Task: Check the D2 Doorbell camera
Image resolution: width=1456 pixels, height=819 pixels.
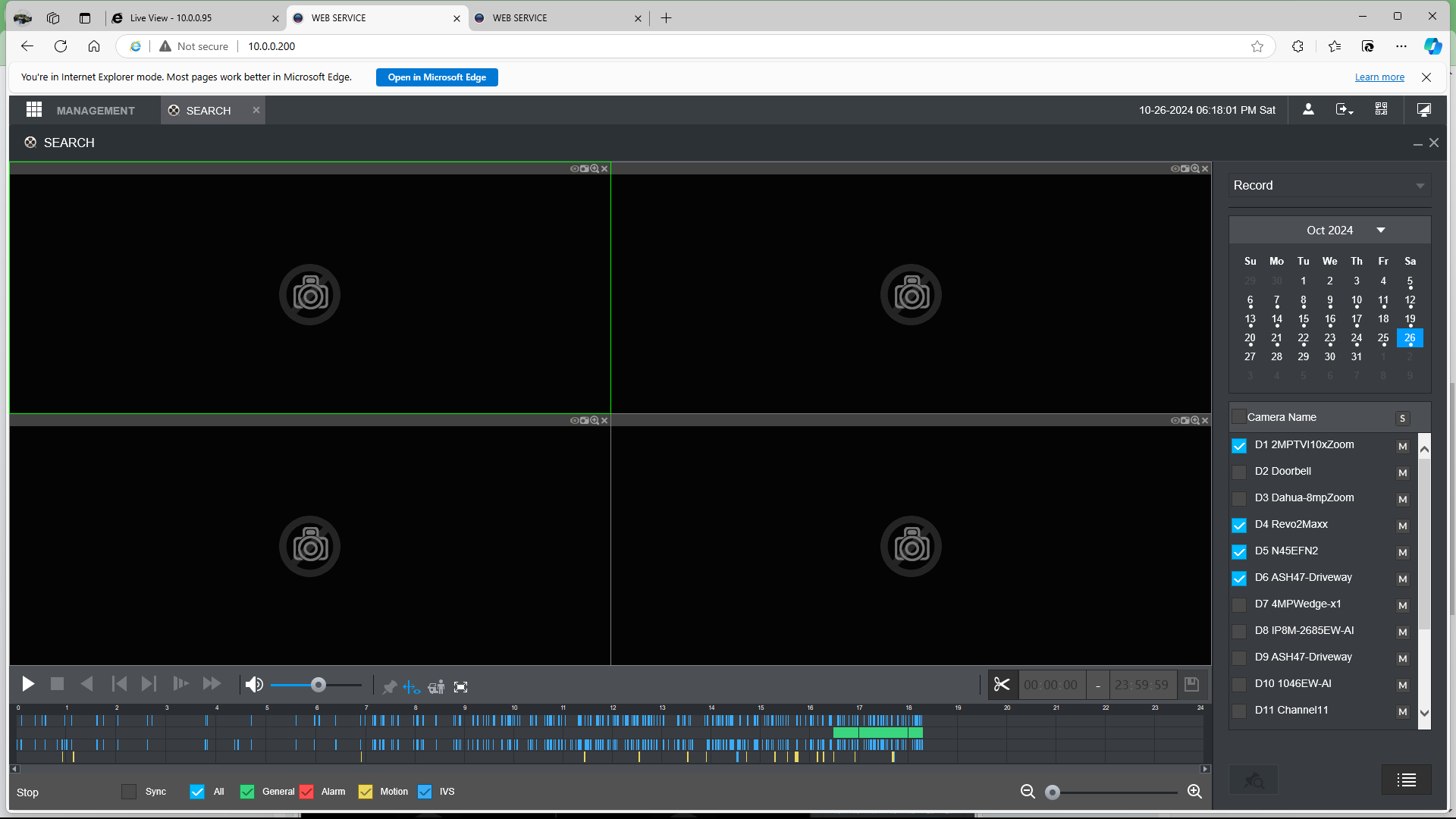Action: coord(1239,472)
